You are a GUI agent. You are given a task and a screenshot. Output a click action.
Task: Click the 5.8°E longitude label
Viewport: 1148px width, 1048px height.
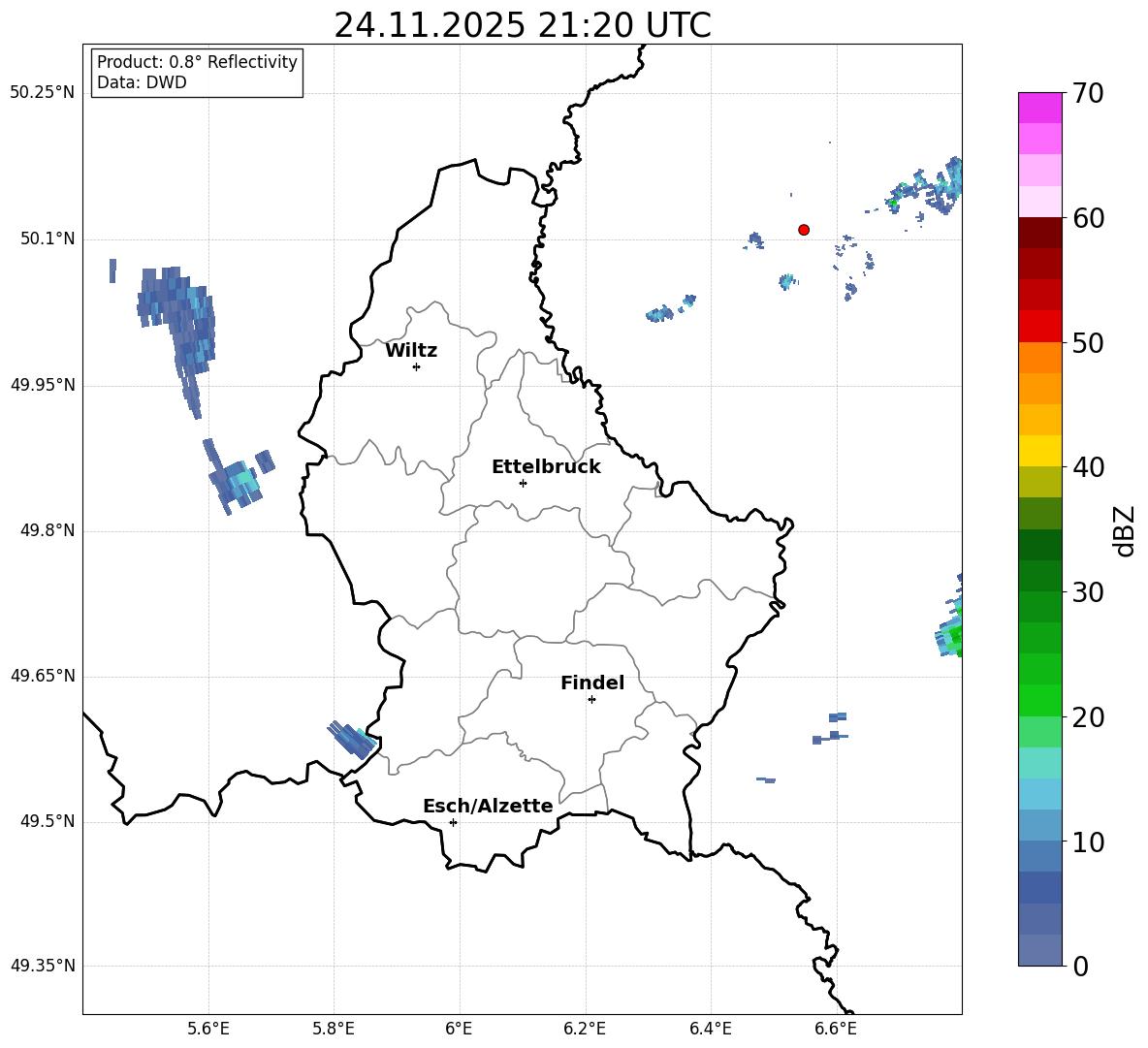click(x=334, y=1029)
